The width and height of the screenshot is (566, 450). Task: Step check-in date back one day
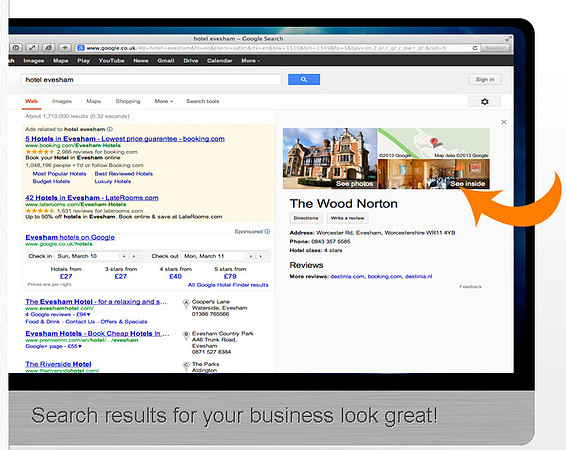tap(124, 256)
